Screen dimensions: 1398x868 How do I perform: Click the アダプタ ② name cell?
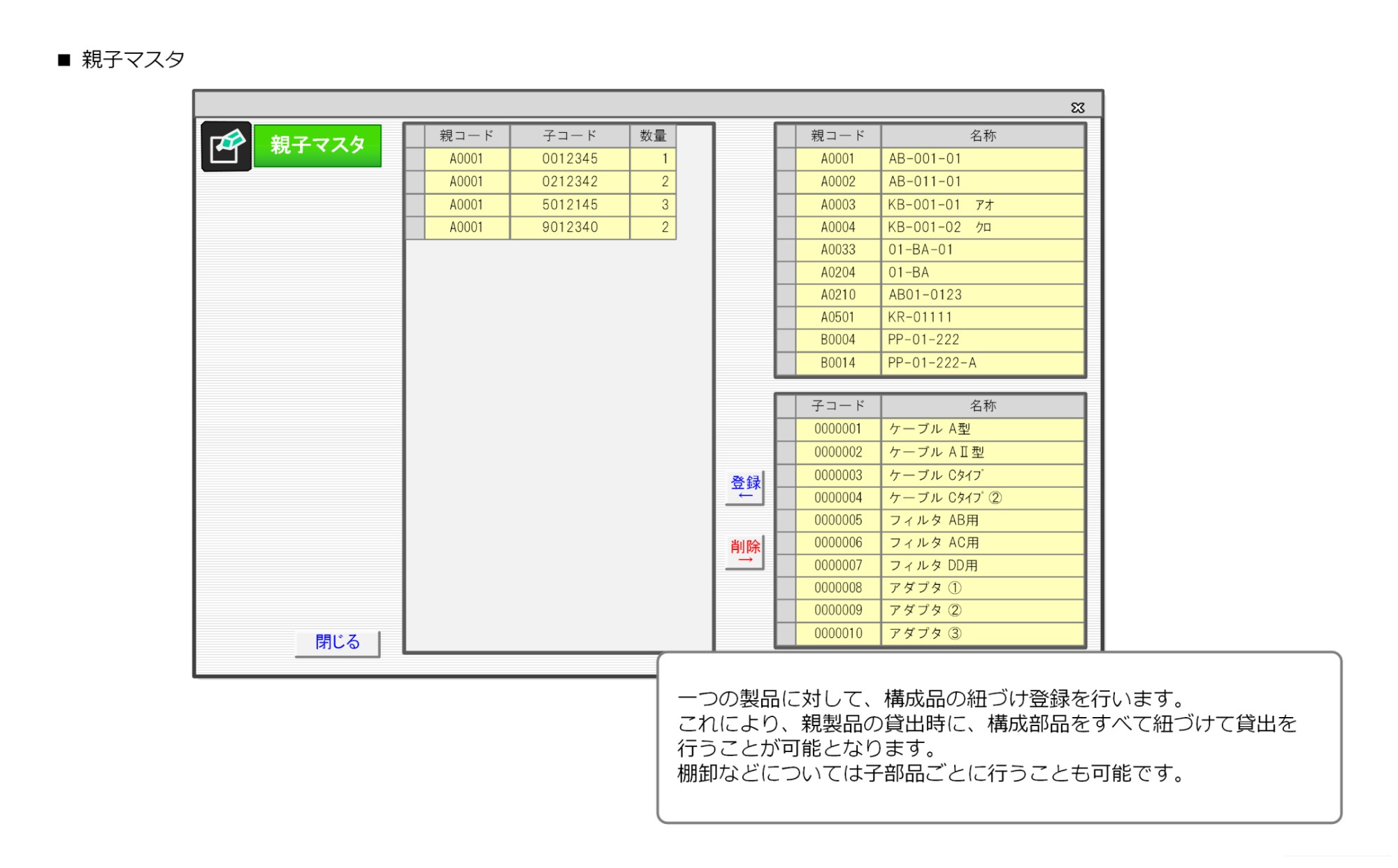(983, 610)
